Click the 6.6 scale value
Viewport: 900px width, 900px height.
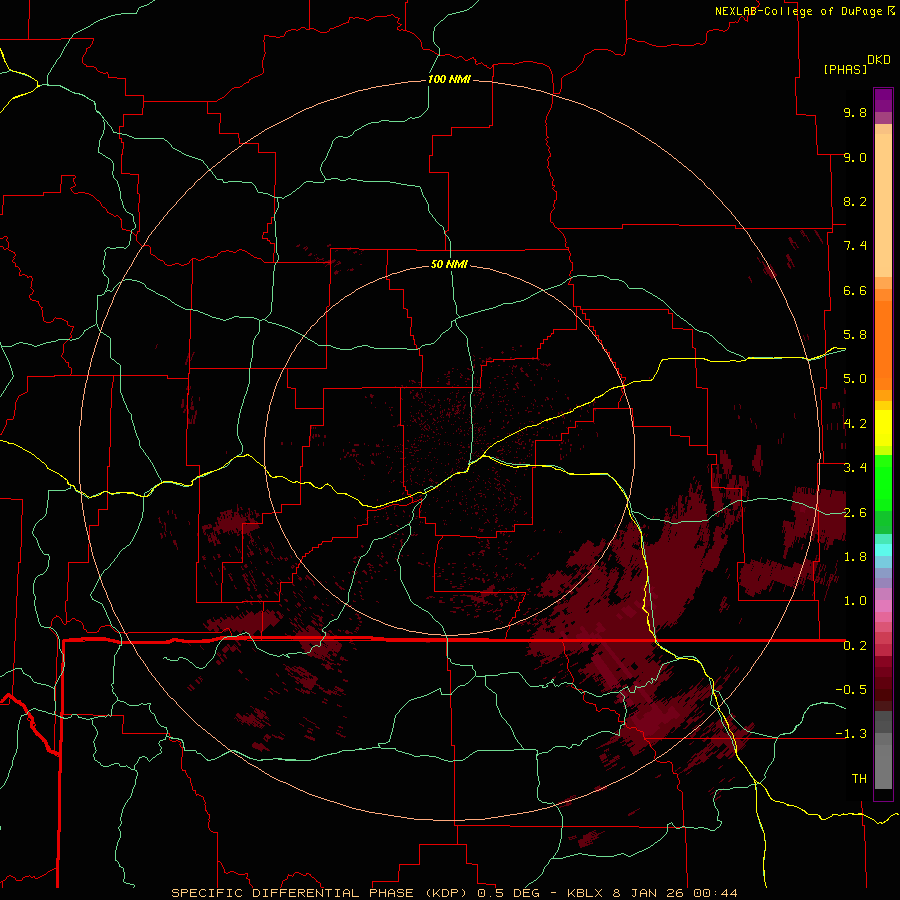(x=855, y=290)
